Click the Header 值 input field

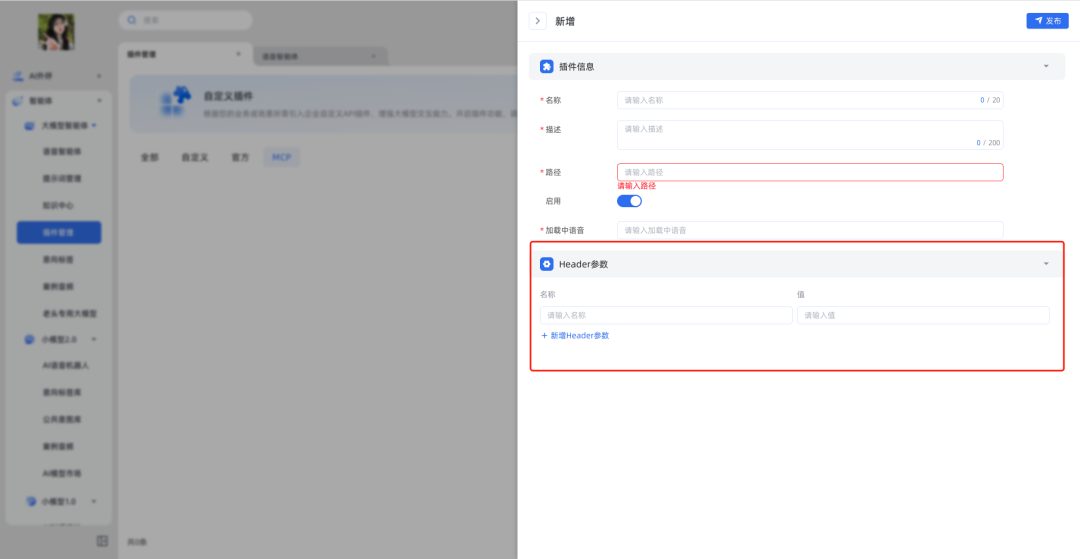click(922, 315)
